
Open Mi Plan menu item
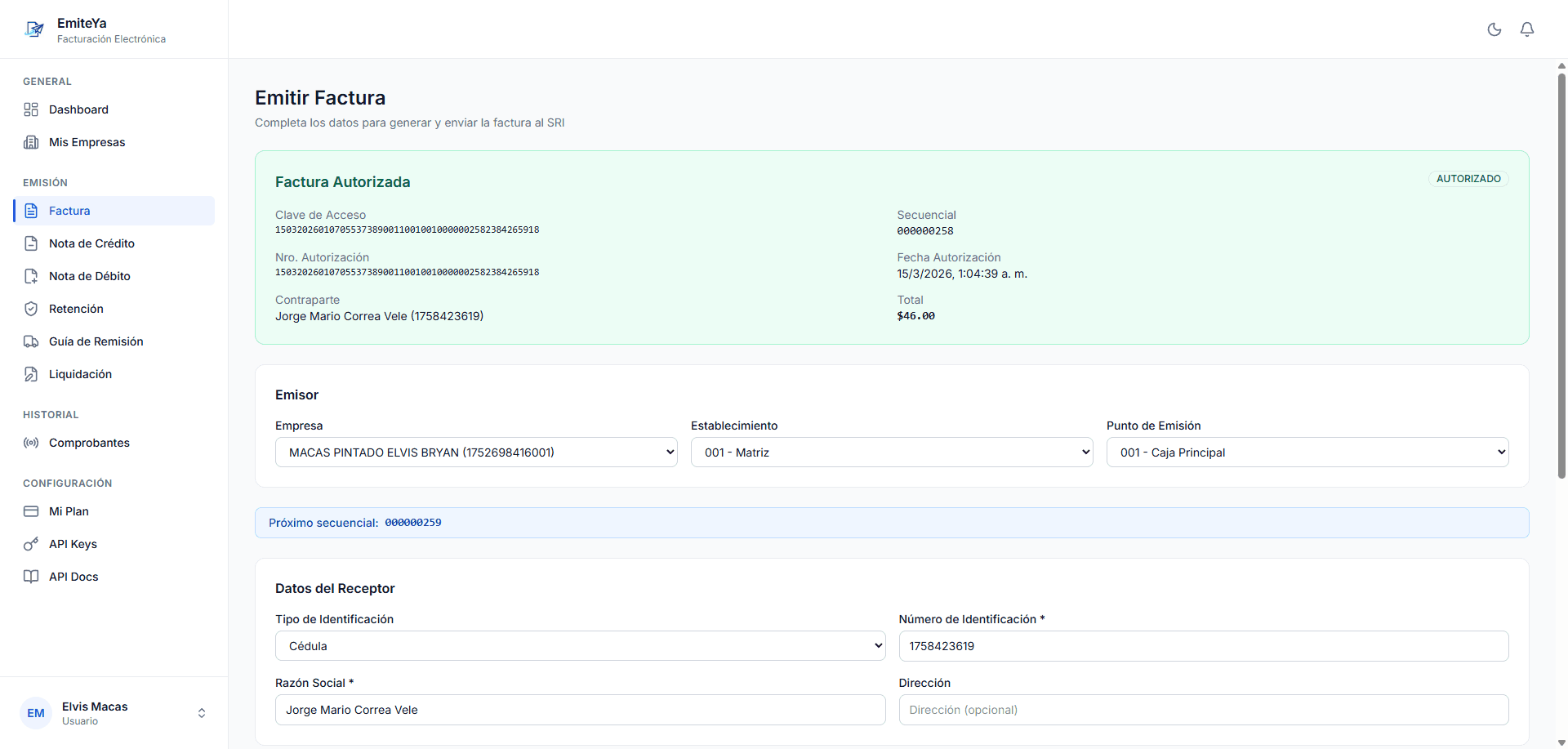[x=69, y=511]
